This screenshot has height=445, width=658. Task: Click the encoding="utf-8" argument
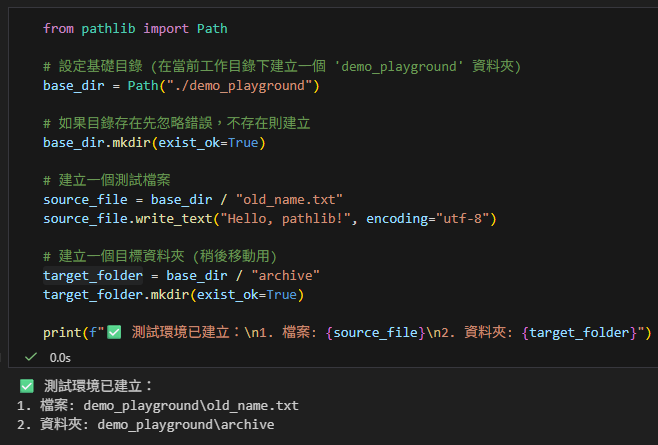(x=427, y=219)
